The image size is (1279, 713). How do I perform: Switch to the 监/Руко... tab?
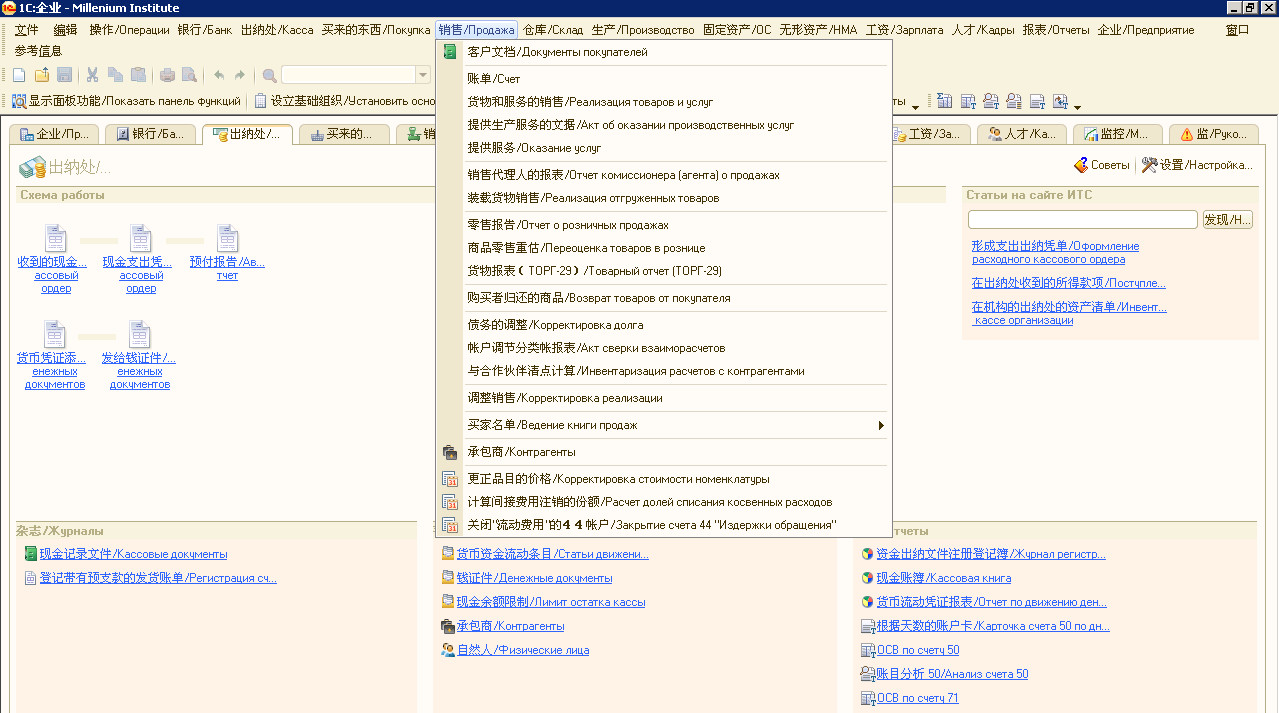[1213, 134]
